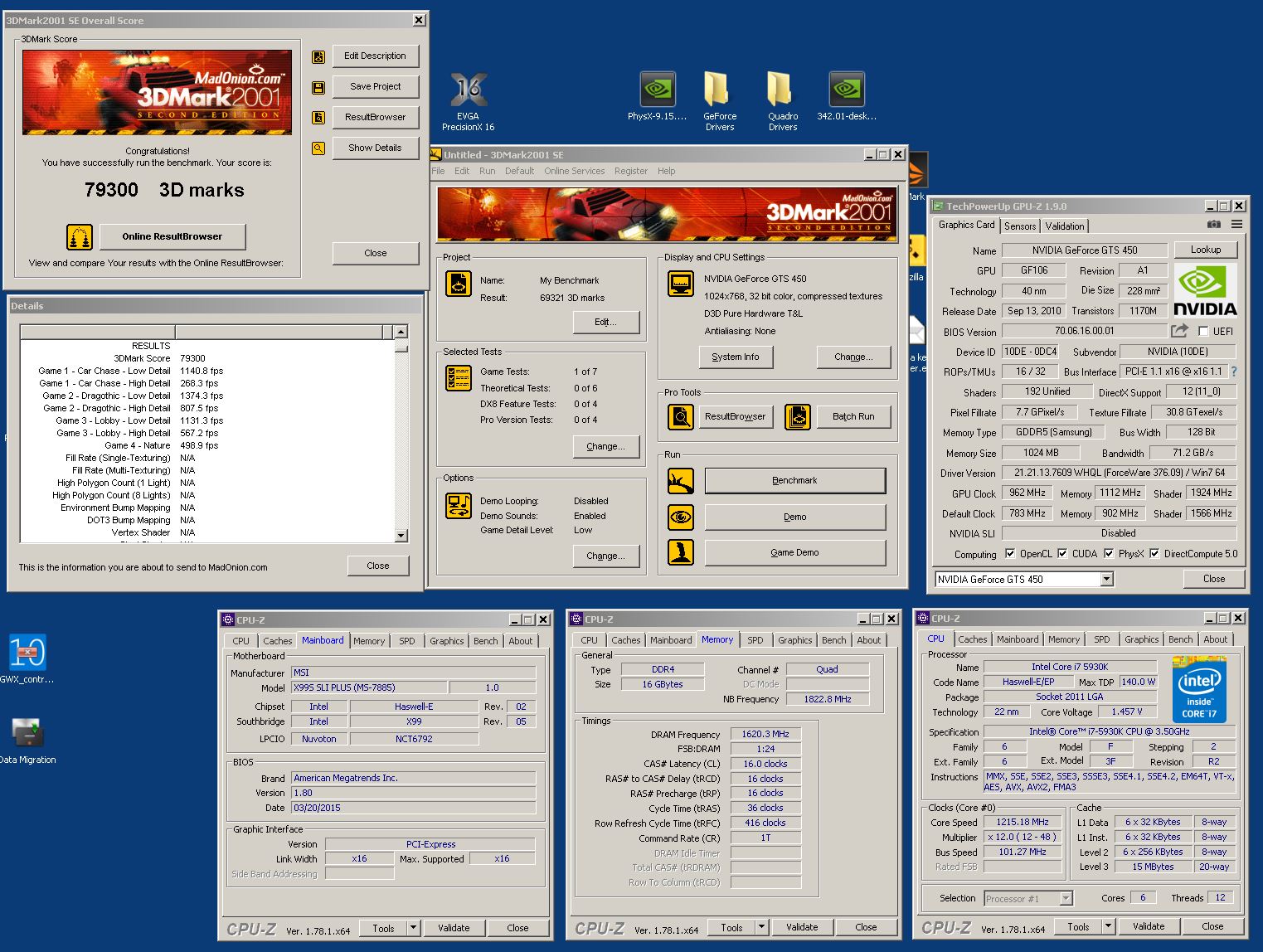This screenshot has width=1263, height=952.
Task: Click the Benchmark run icon
Action: [x=681, y=480]
